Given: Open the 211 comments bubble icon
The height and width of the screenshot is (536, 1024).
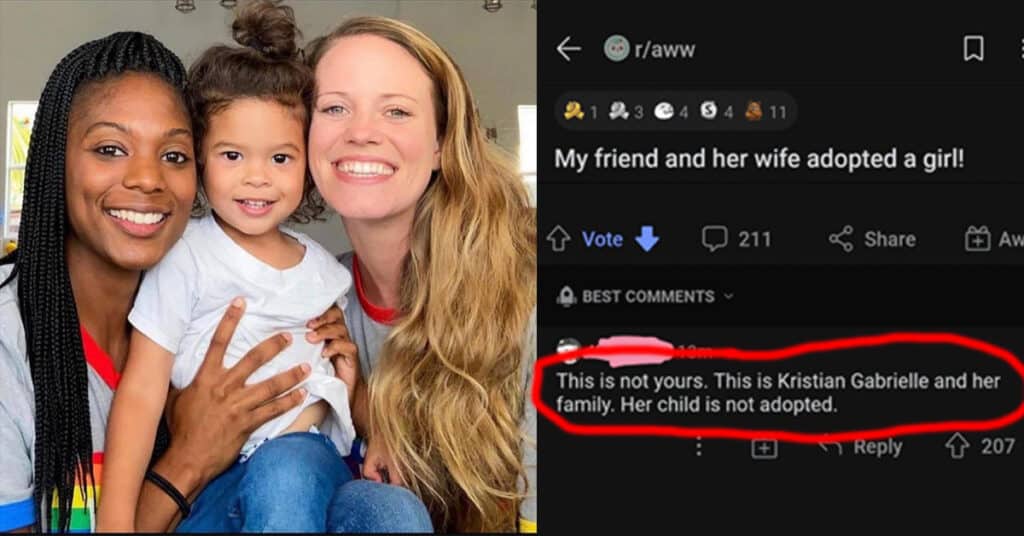Looking at the screenshot, I should point(714,239).
